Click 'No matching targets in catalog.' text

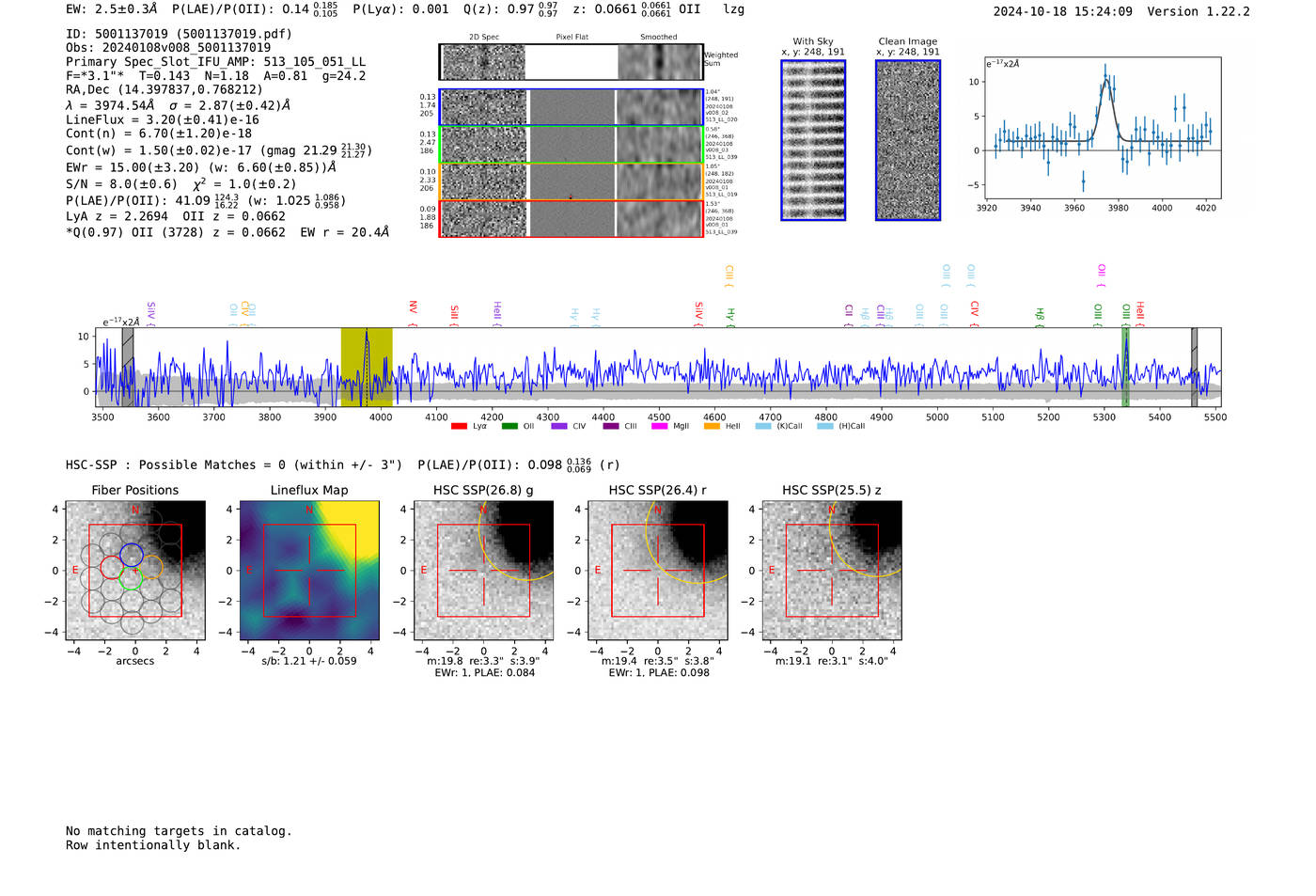click(x=179, y=831)
